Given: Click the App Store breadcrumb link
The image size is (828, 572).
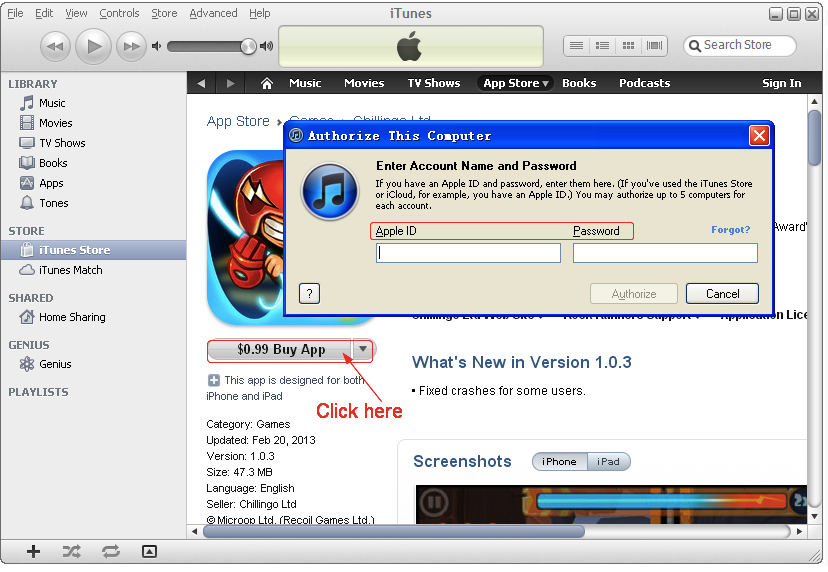Looking at the screenshot, I should point(238,121).
